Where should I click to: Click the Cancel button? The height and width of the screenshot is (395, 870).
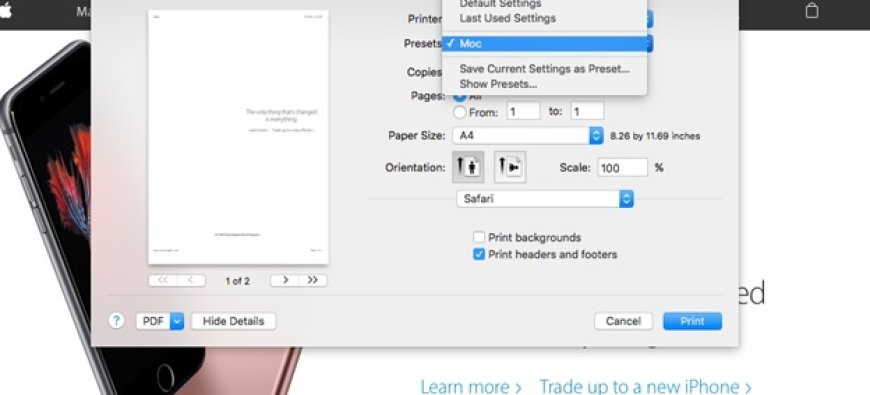pos(623,321)
